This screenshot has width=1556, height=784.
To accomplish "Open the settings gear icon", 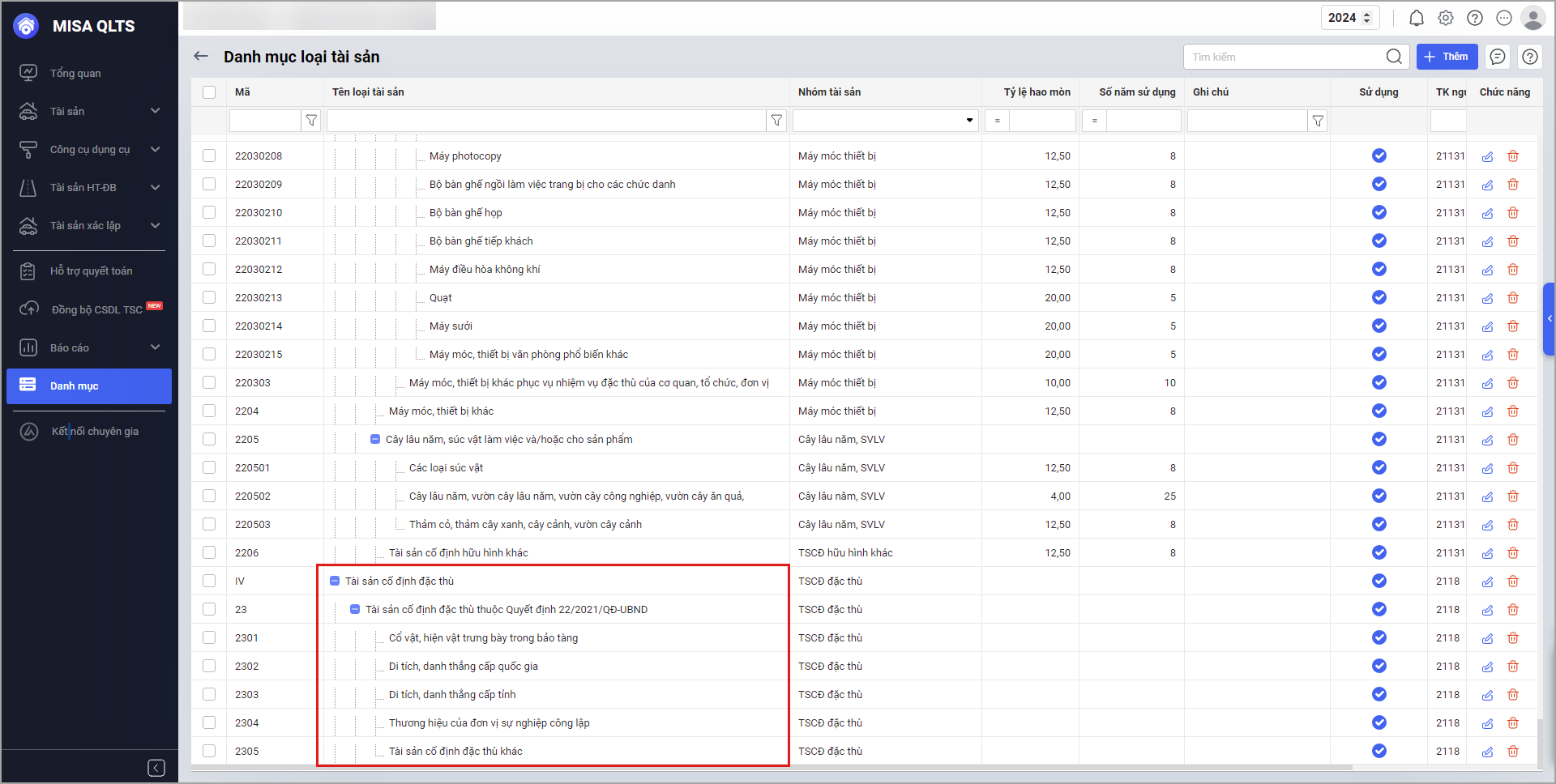I will (x=1446, y=18).
